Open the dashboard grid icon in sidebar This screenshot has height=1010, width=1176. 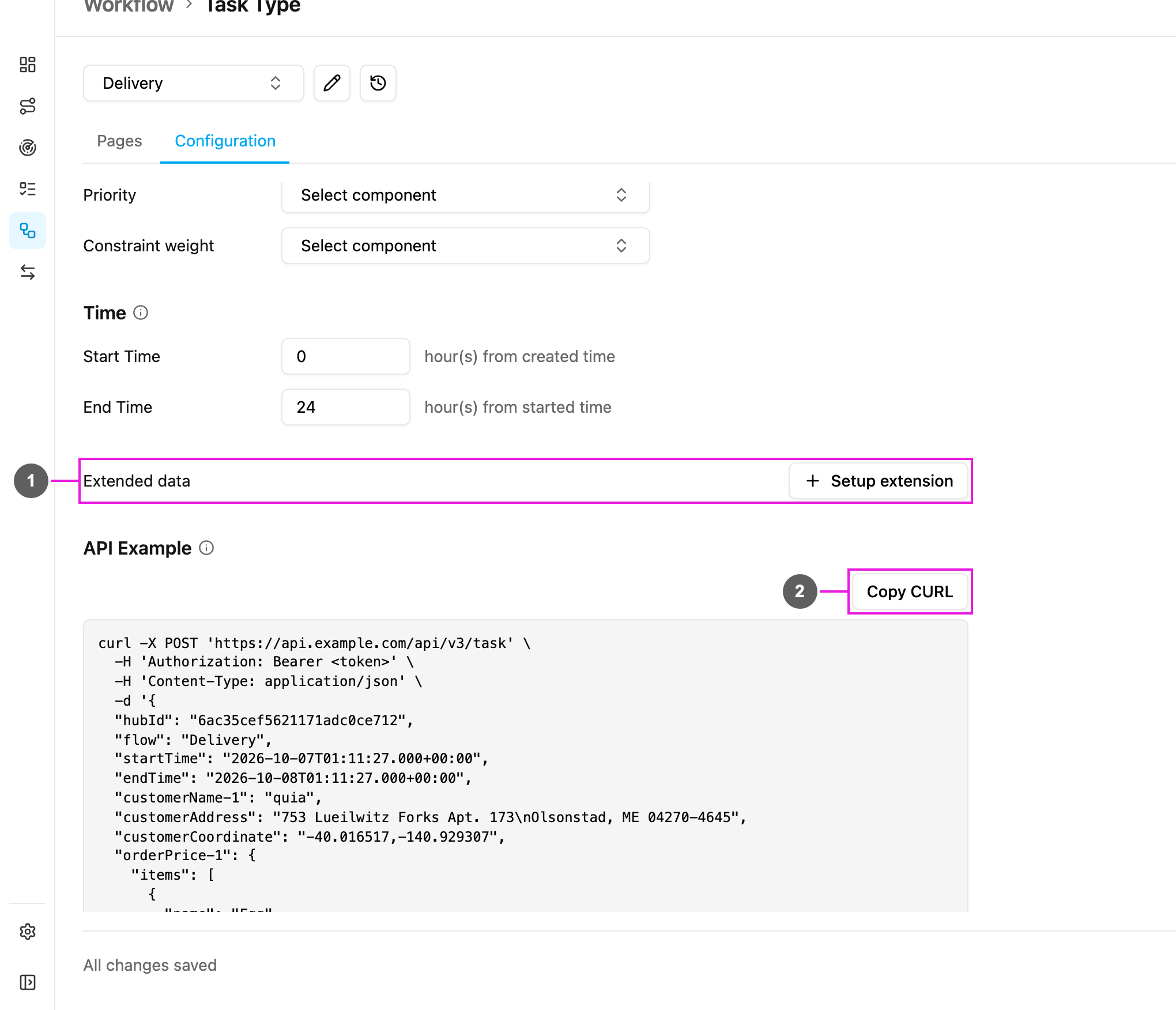tap(28, 65)
